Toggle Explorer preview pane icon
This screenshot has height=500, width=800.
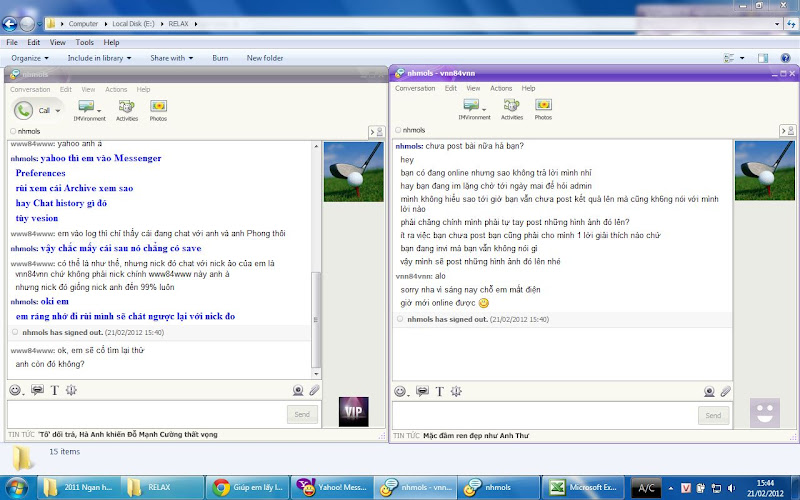(763, 58)
